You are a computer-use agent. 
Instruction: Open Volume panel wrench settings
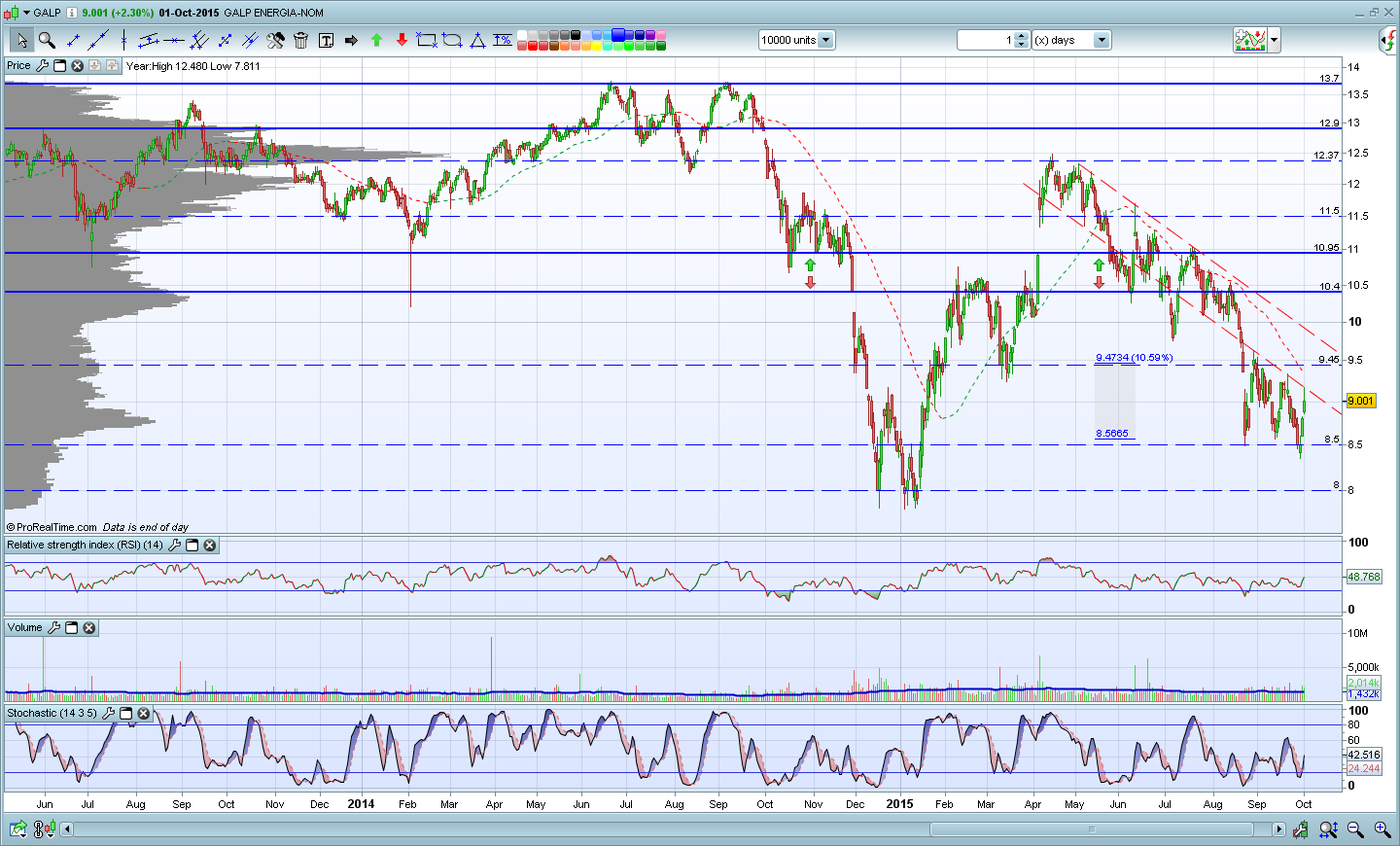click(53, 628)
